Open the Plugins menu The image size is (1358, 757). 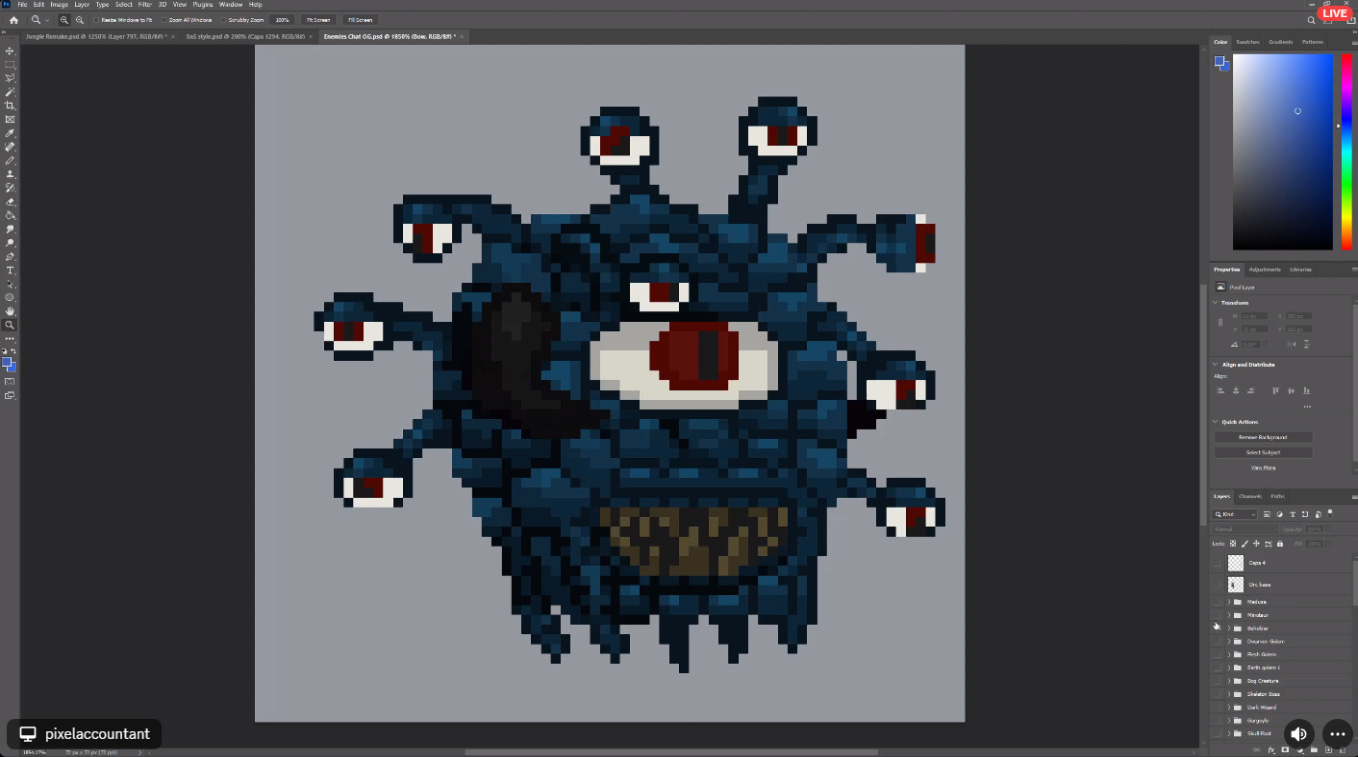coord(202,4)
